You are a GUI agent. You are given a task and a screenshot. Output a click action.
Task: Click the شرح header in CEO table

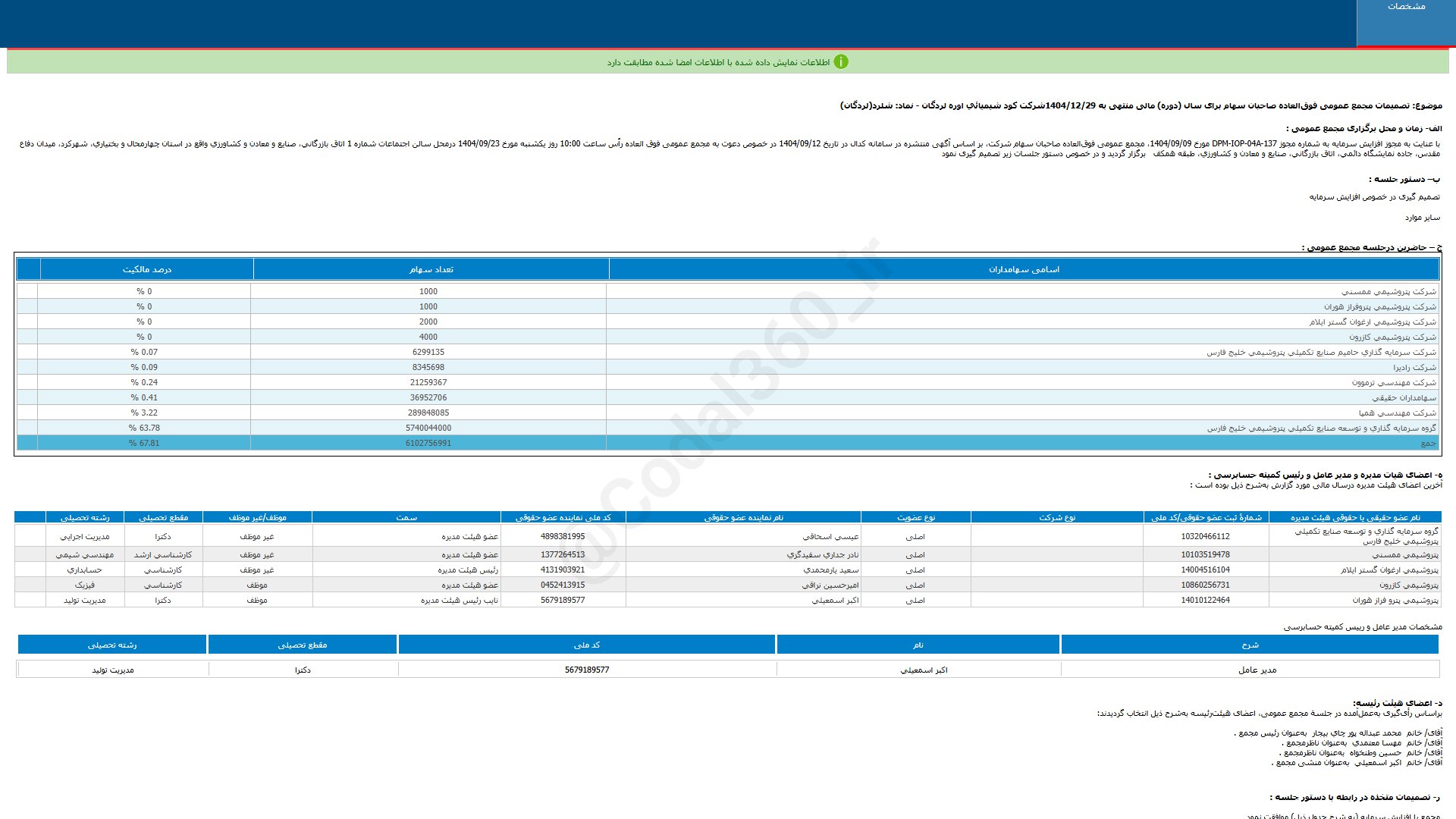(1250, 645)
